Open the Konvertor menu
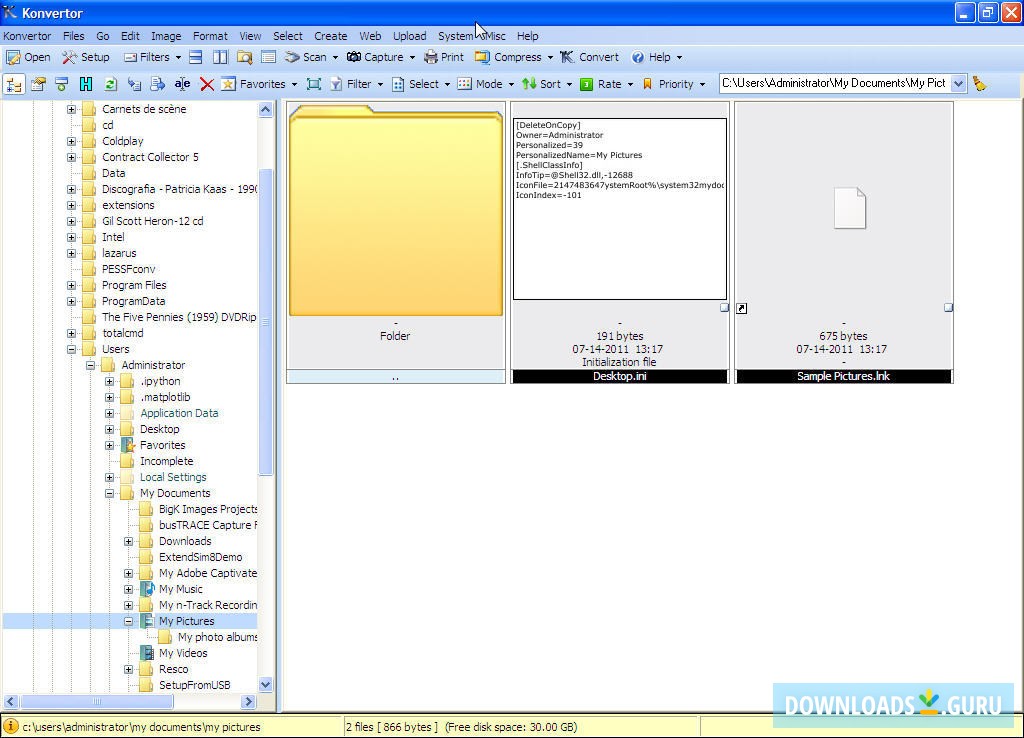 point(27,36)
